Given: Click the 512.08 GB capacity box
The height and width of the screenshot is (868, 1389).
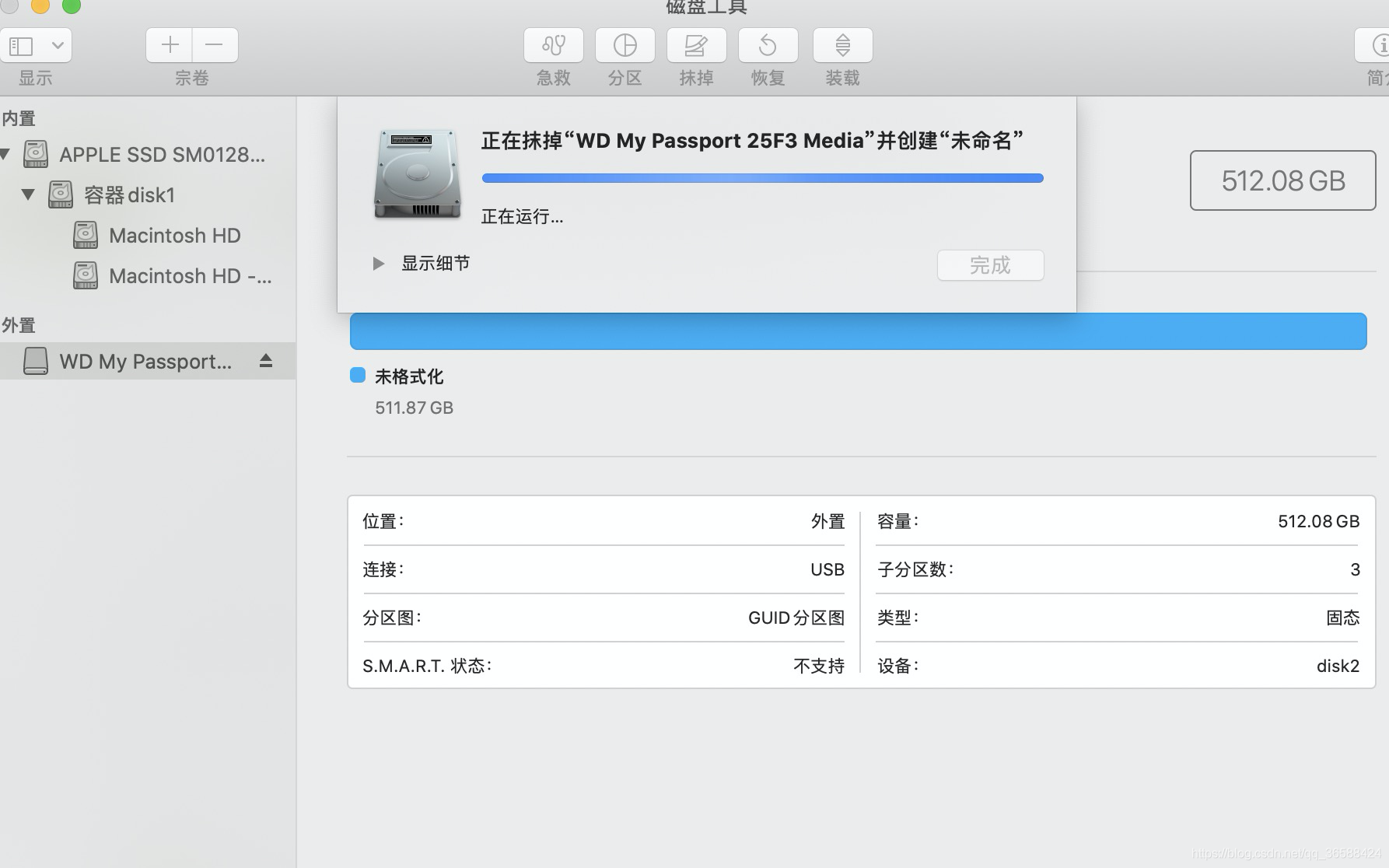Looking at the screenshot, I should click(x=1282, y=180).
